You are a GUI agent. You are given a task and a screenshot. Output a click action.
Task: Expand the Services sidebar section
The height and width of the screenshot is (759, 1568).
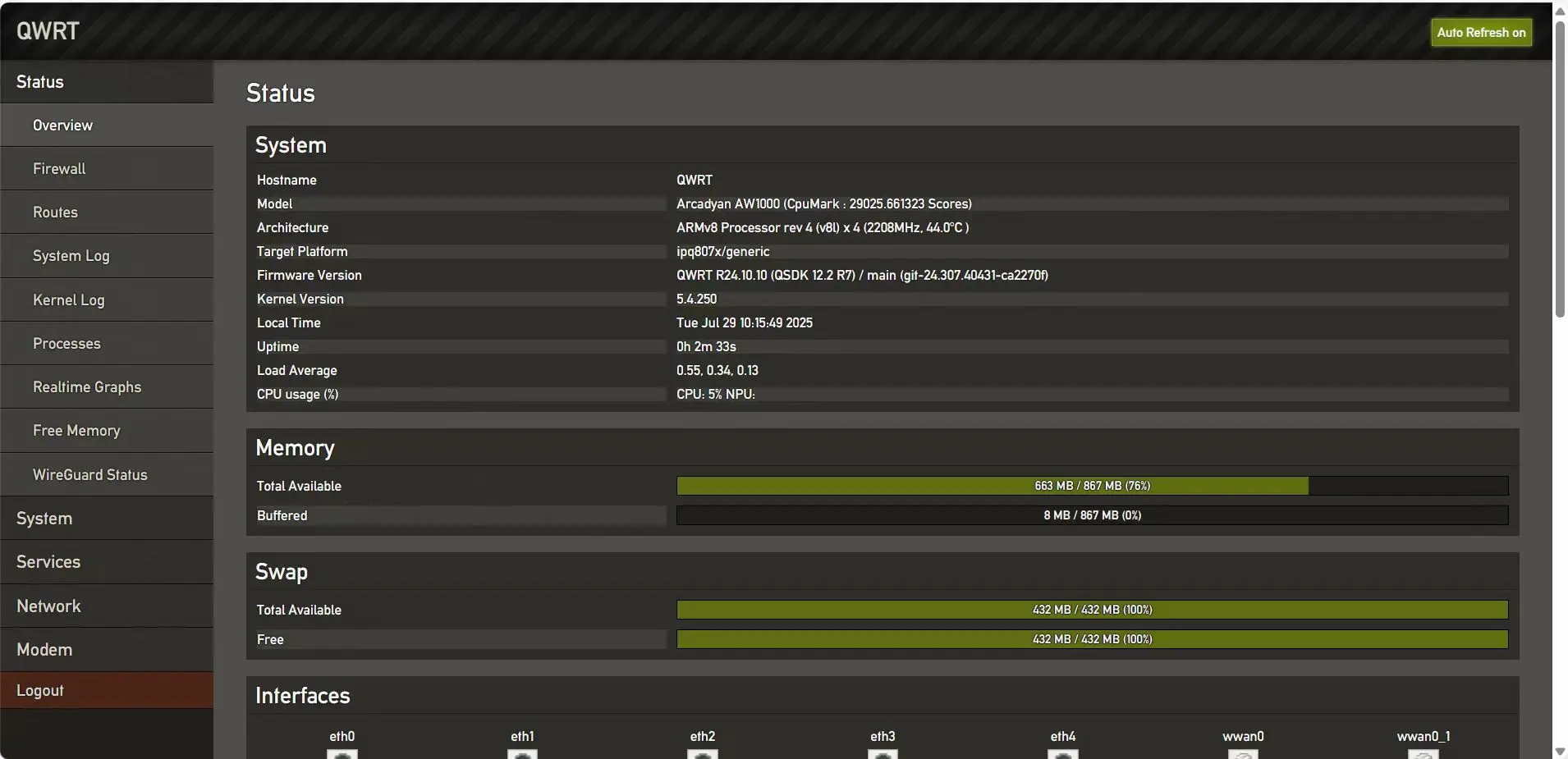(x=48, y=562)
